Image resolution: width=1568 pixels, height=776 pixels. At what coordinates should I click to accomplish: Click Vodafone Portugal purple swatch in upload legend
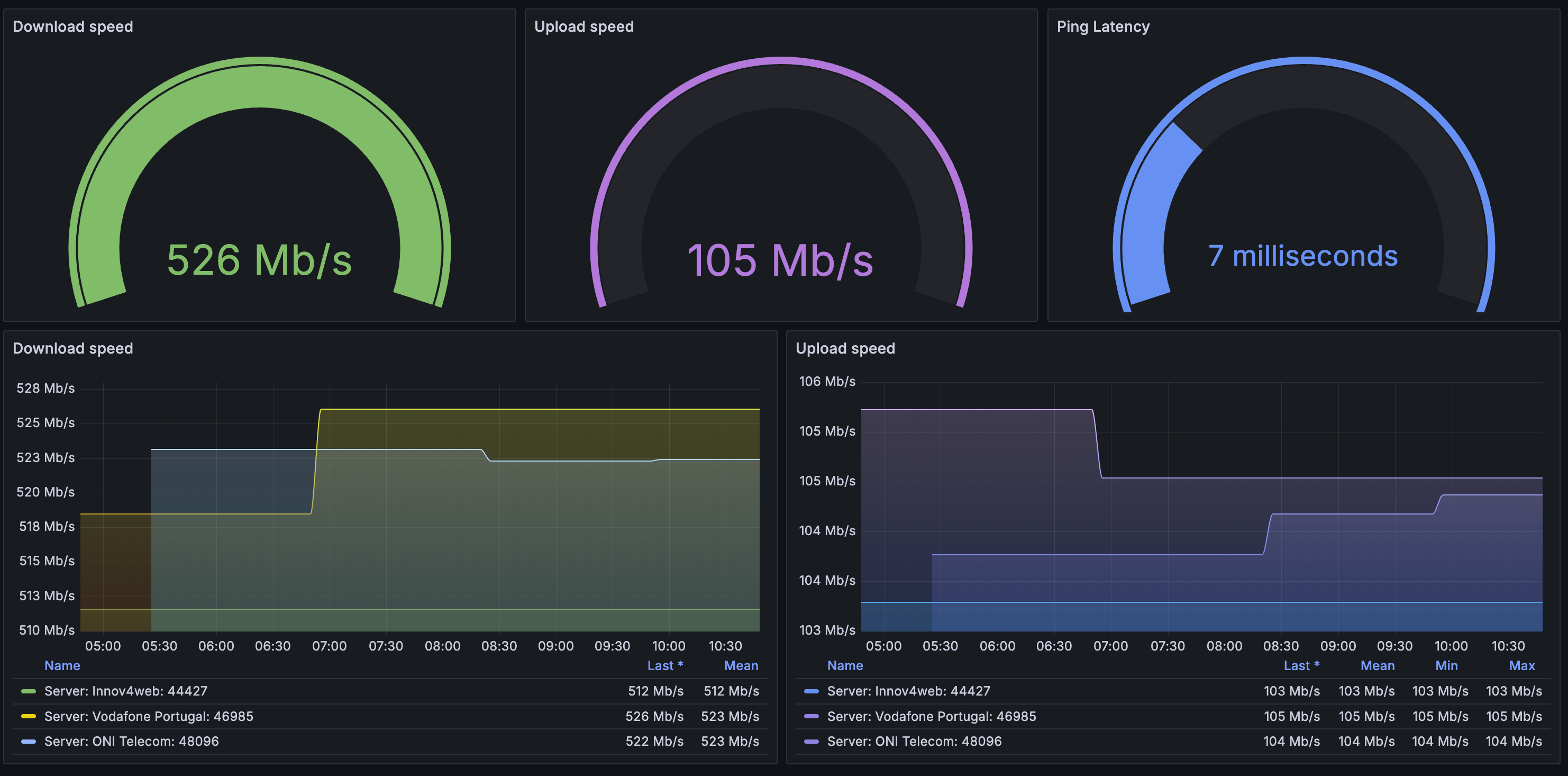pyautogui.click(x=811, y=716)
